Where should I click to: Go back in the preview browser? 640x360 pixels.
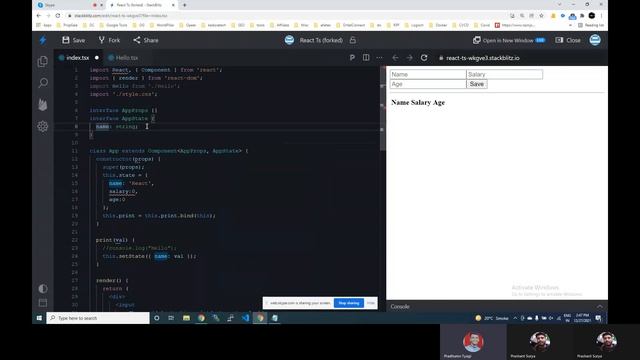coord(395,58)
